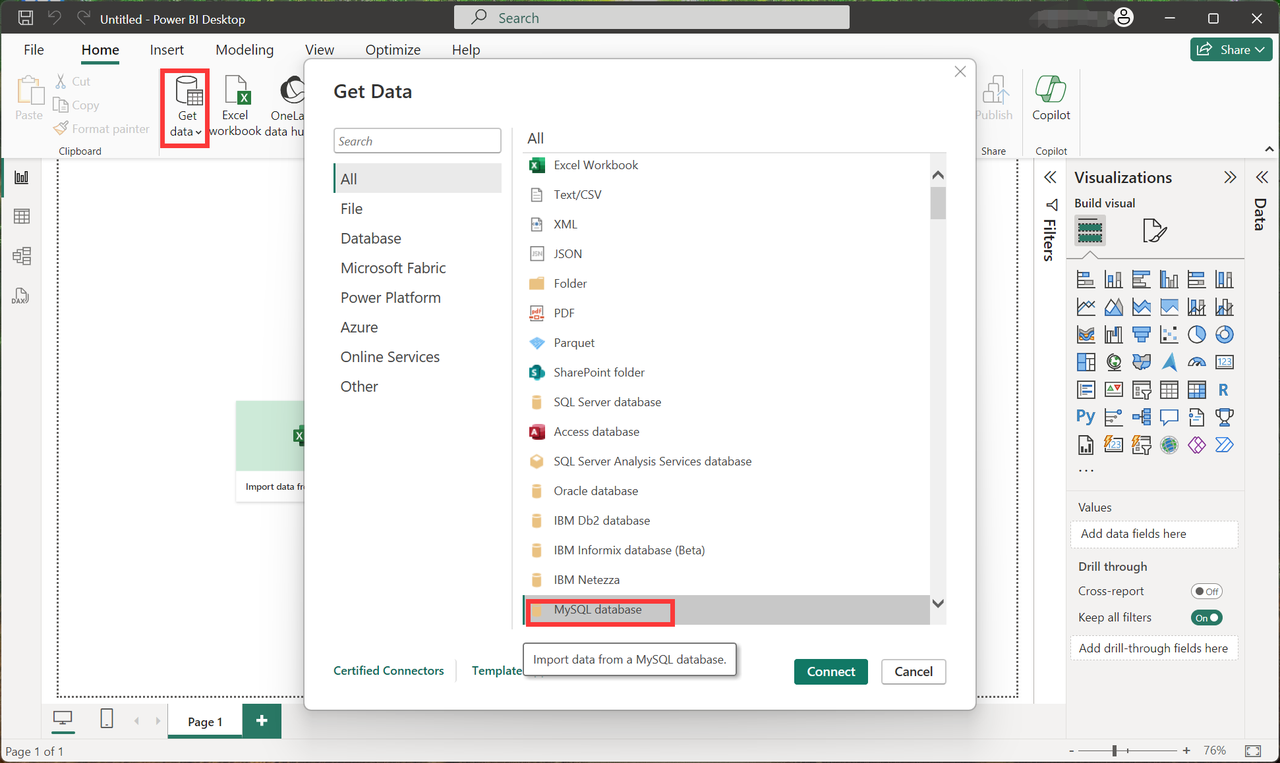Switch to Table view in left sidebar
1280x763 pixels.
[x=21, y=217]
